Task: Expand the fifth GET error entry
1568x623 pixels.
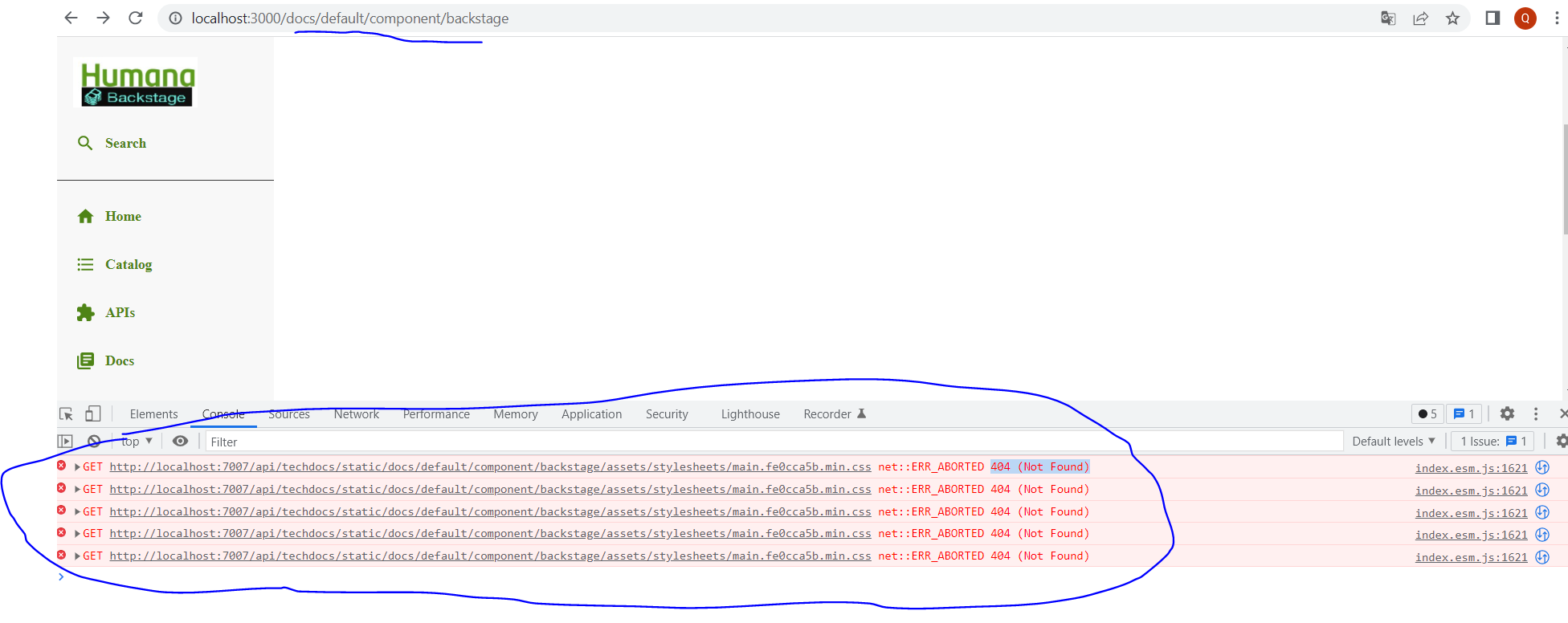Action: (x=77, y=556)
